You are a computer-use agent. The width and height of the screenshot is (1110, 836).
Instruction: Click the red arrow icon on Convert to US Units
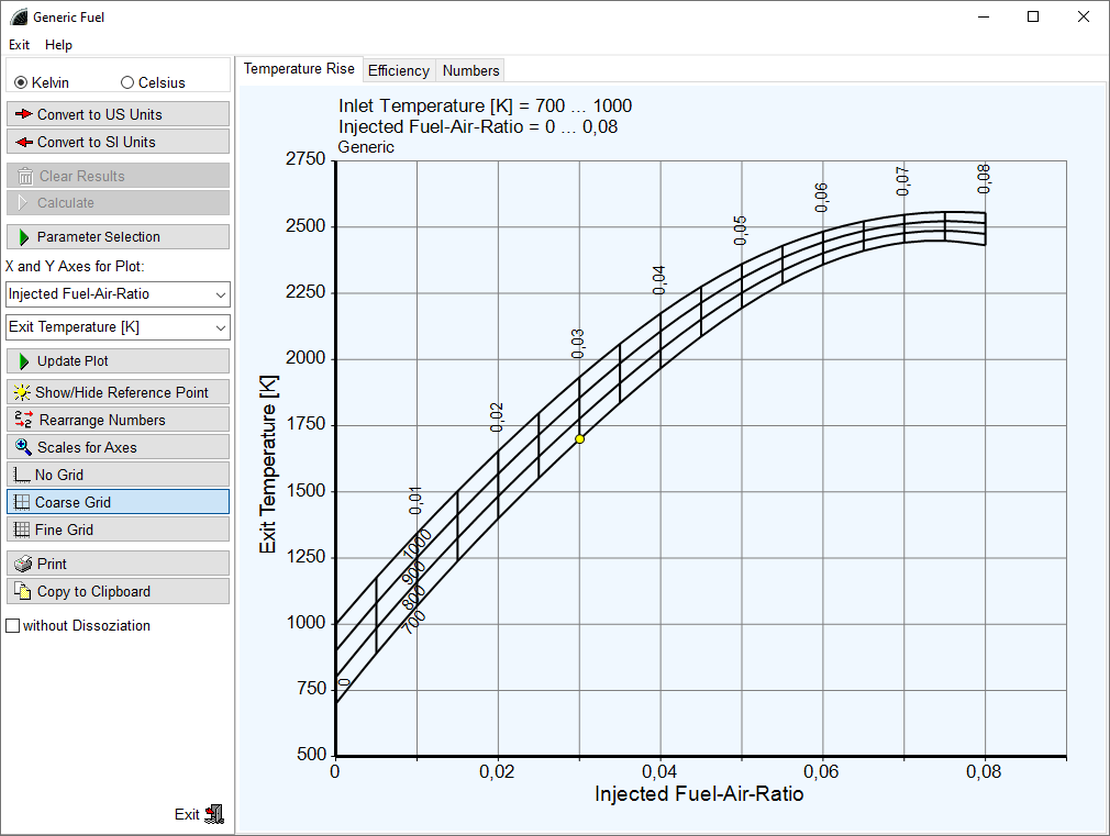[x=23, y=114]
